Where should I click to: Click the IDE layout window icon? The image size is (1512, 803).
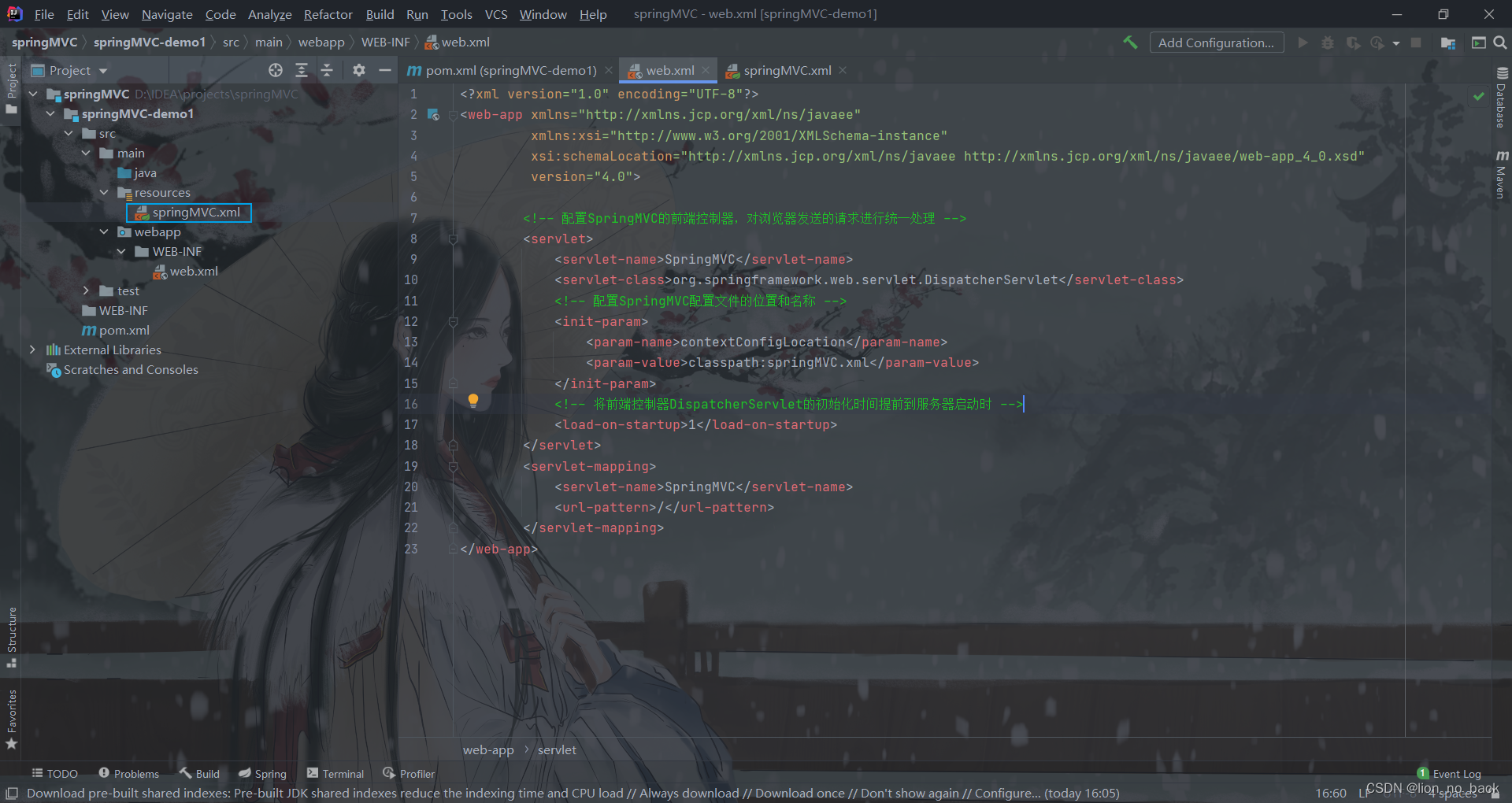(x=1478, y=43)
